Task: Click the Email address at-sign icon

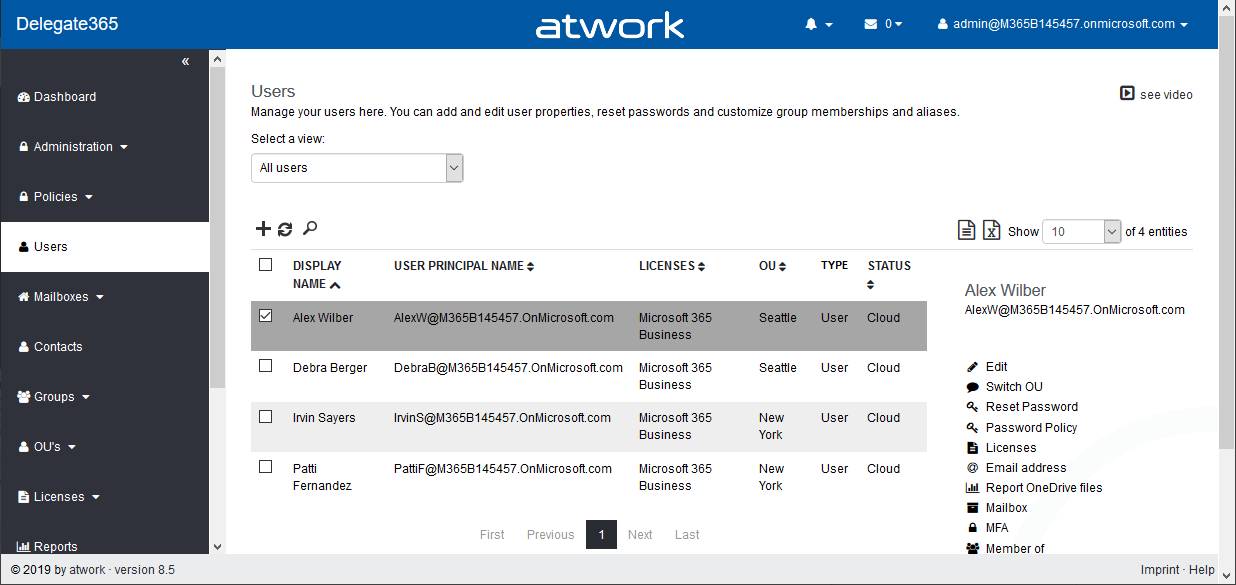Action: coord(972,467)
